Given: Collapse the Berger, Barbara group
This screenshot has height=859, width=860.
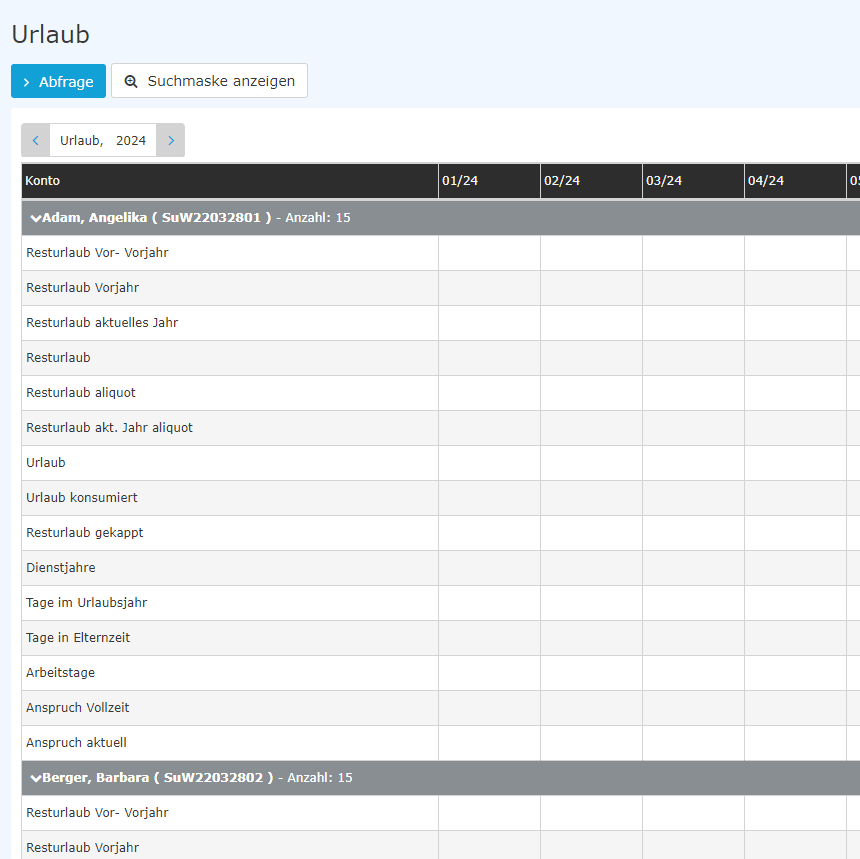Looking at the screenshot, I should click(x=36, y=778).
